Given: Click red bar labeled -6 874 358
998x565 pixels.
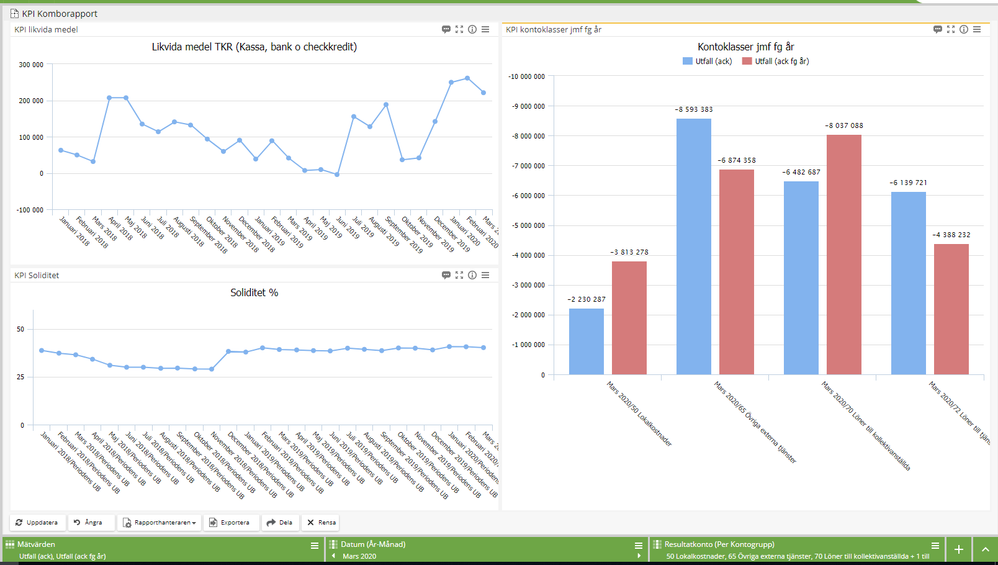Looking at the screenshot, I should tap(737, 272).
